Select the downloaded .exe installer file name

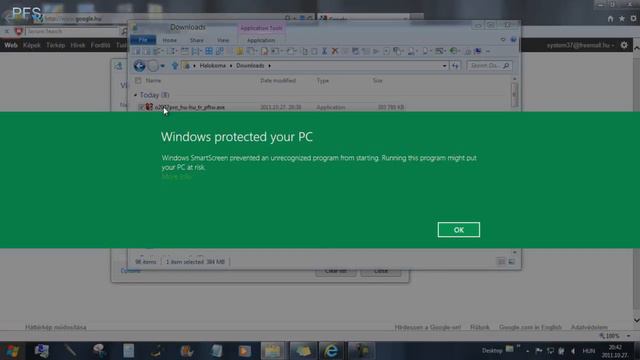pos(189,107)
